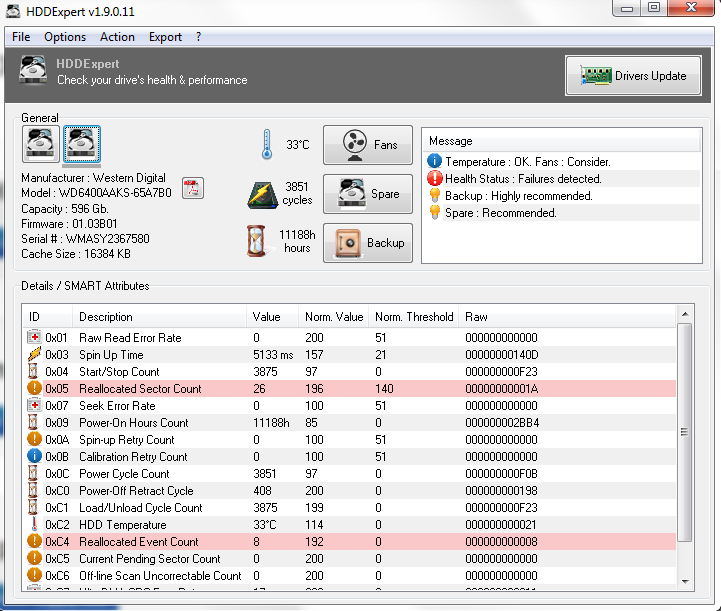Click 'Spare : Recommended.' message text
The width and height of the screenshot is (721, 611).
pyautogui.click(x=500, y=213)
